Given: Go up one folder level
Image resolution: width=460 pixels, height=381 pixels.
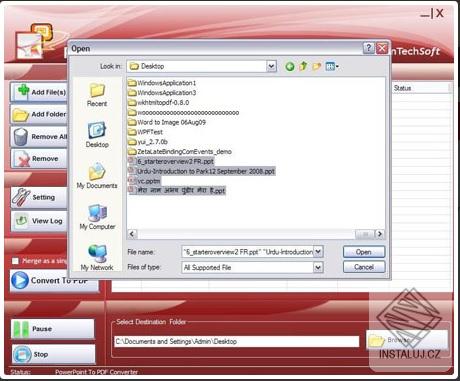Looking at the screenshot, I should tap(303, 66).
